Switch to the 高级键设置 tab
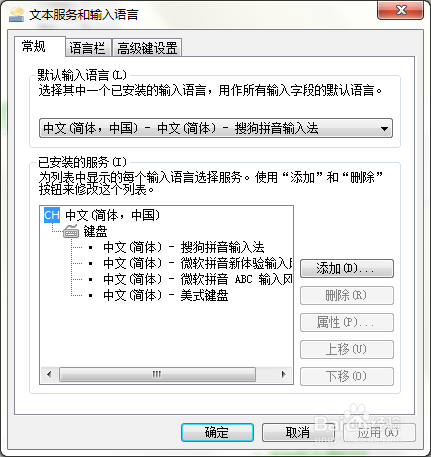The width and height of the screenshot is (431, 457). (x=147, y=48)
